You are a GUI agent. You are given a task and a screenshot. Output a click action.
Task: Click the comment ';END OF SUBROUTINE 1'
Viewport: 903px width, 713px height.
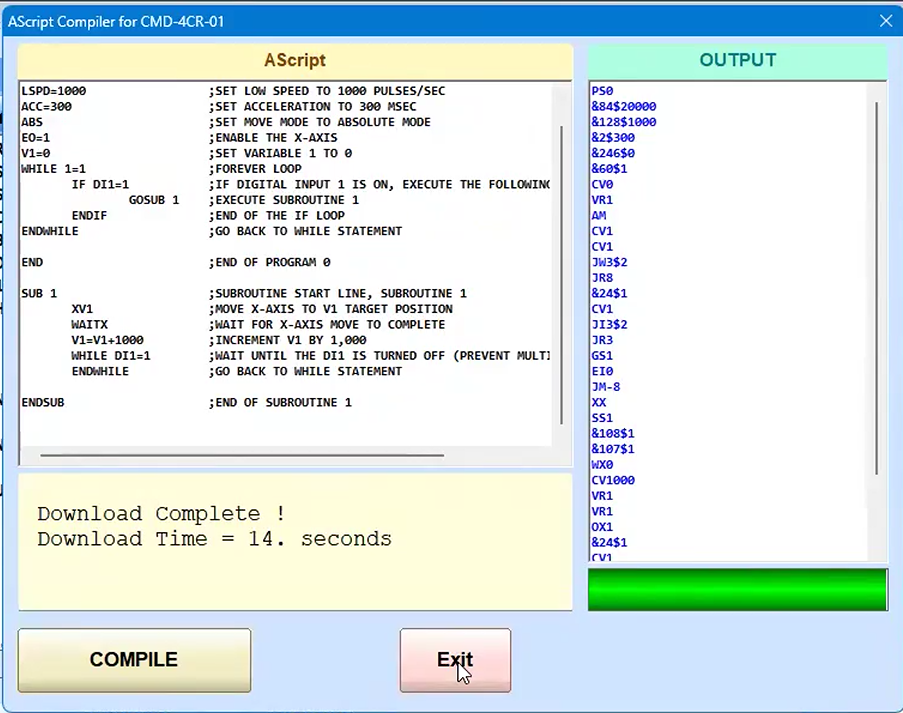pos(280,402)
